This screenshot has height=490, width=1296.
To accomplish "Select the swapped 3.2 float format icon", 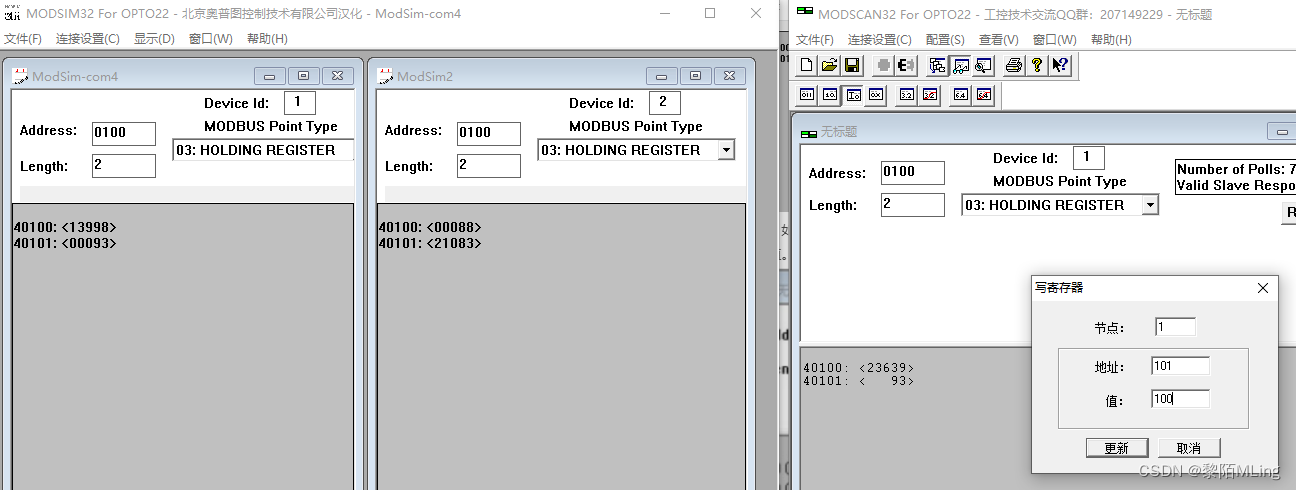I will tap(930, 95).
